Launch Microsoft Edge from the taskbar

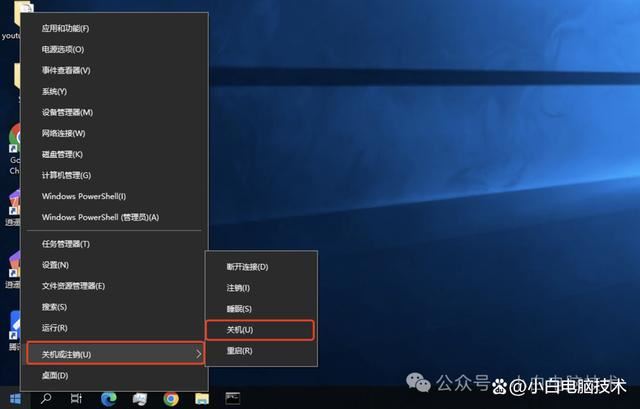109,398
